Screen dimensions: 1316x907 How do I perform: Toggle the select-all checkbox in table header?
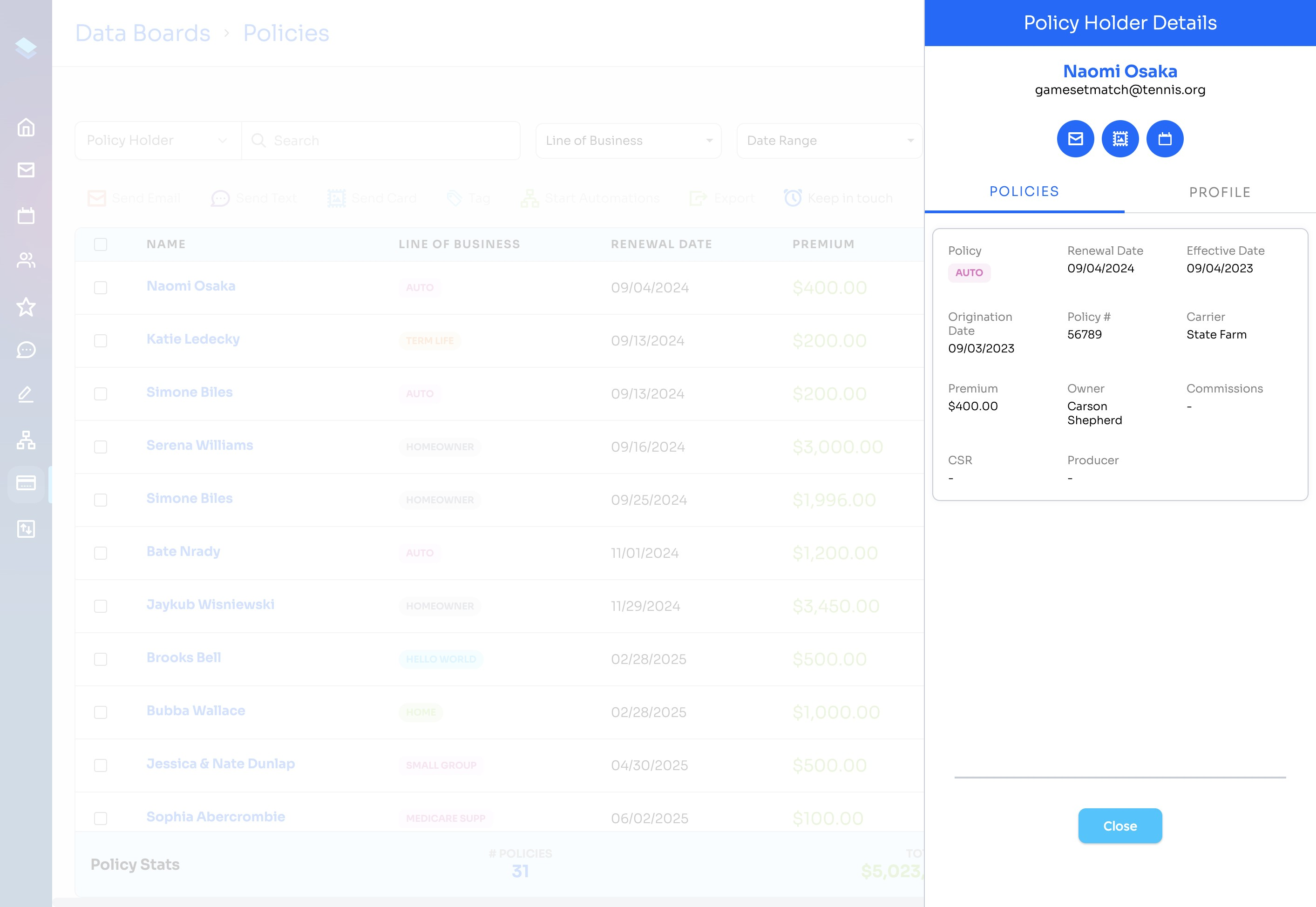pos(101,244)
